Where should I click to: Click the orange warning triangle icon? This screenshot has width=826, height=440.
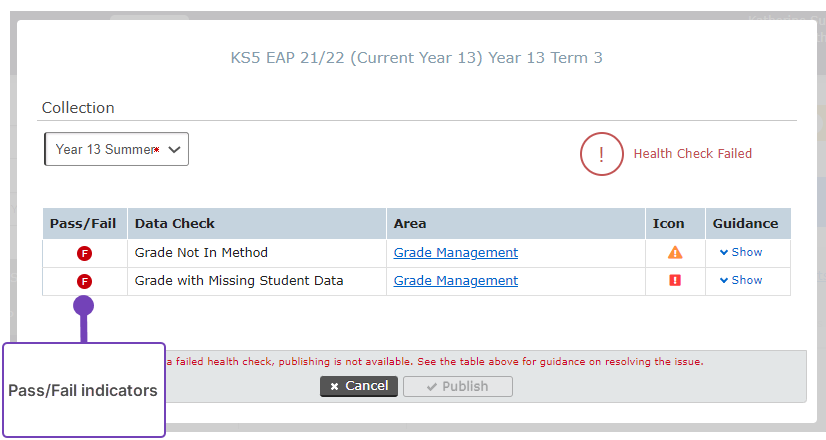tap(675, 253)
